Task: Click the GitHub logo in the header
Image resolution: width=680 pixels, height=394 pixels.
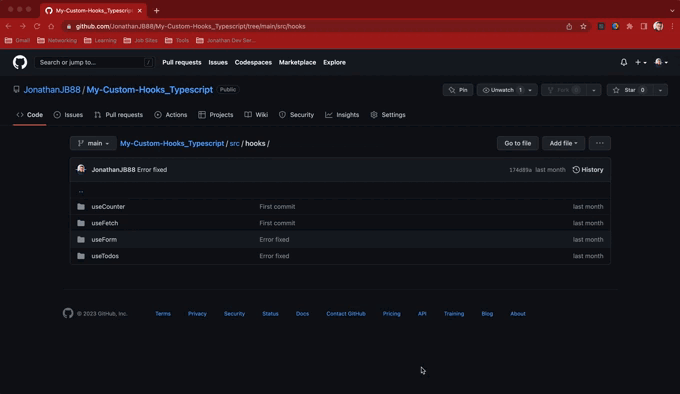Action: [20, 62]
